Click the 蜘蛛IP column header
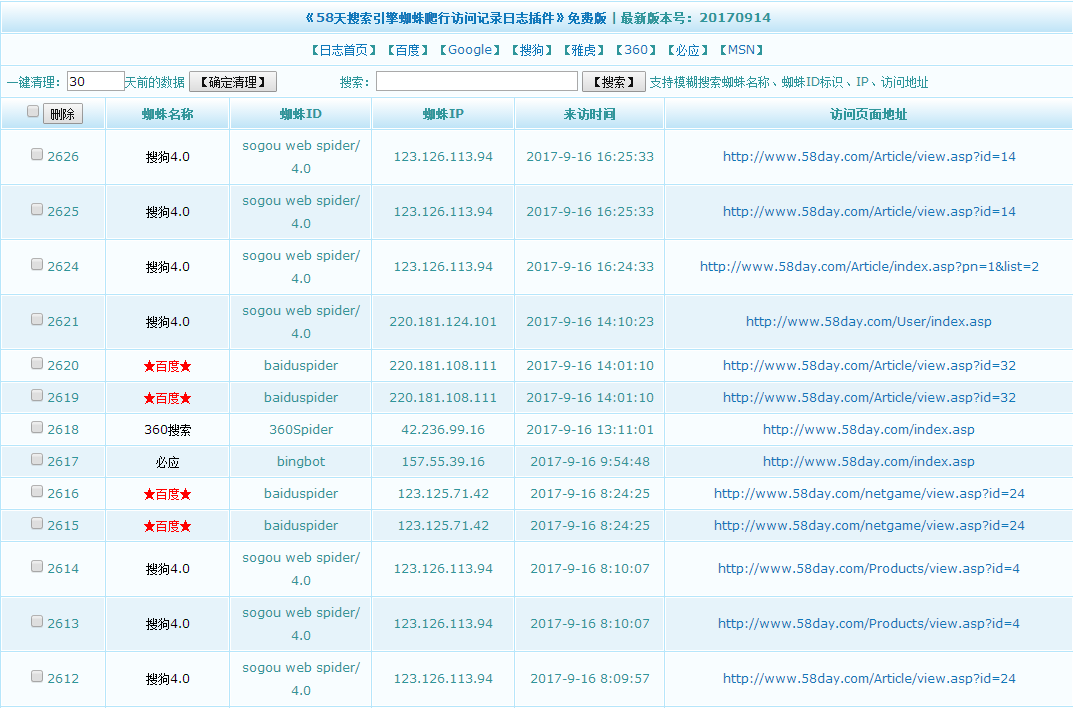This screenshot has width=1073, height=708. point(443,114)
